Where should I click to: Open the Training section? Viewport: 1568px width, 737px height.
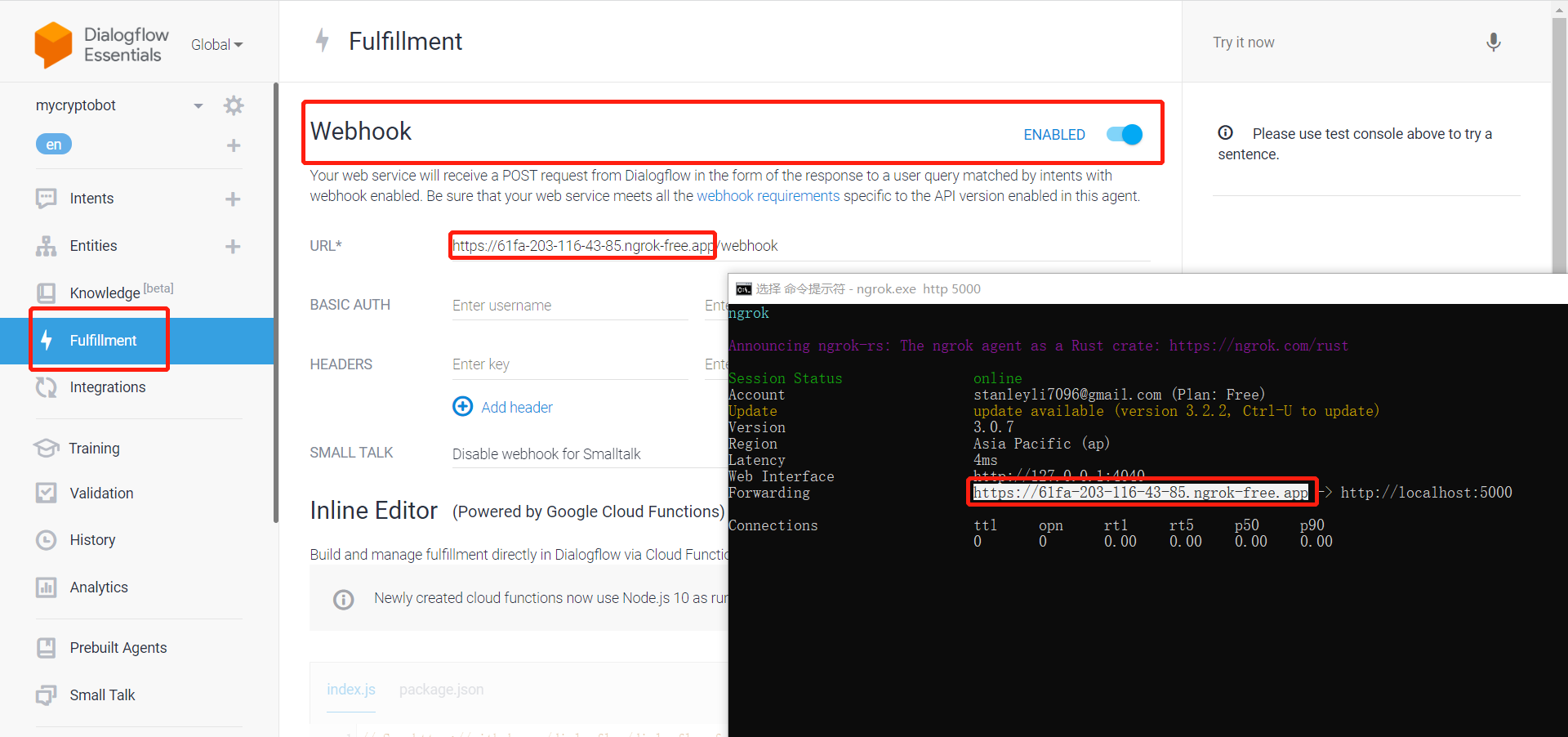click(x=95, y=449)
